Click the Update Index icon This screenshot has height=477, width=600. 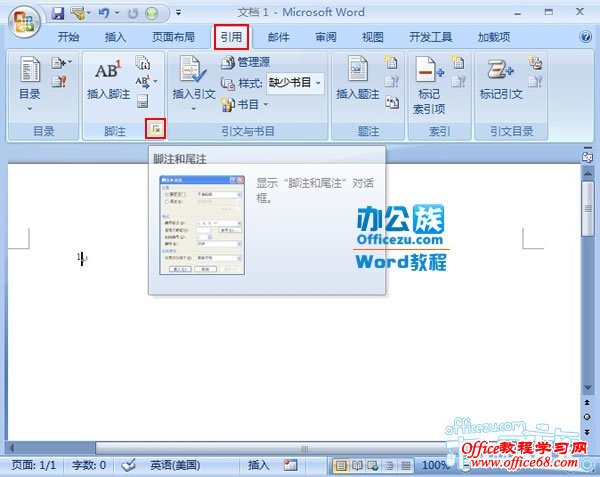tap(458, 81)
